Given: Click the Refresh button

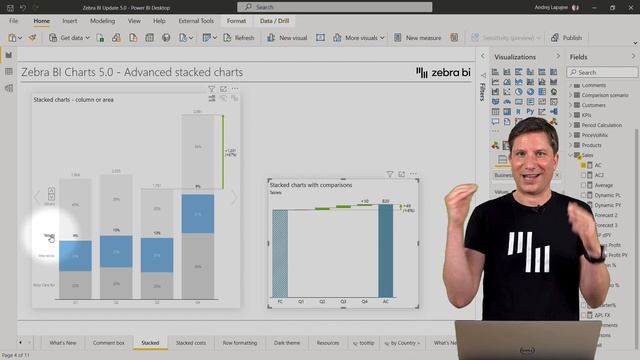Looking at the screenshot, I should (x=239, y=38).
